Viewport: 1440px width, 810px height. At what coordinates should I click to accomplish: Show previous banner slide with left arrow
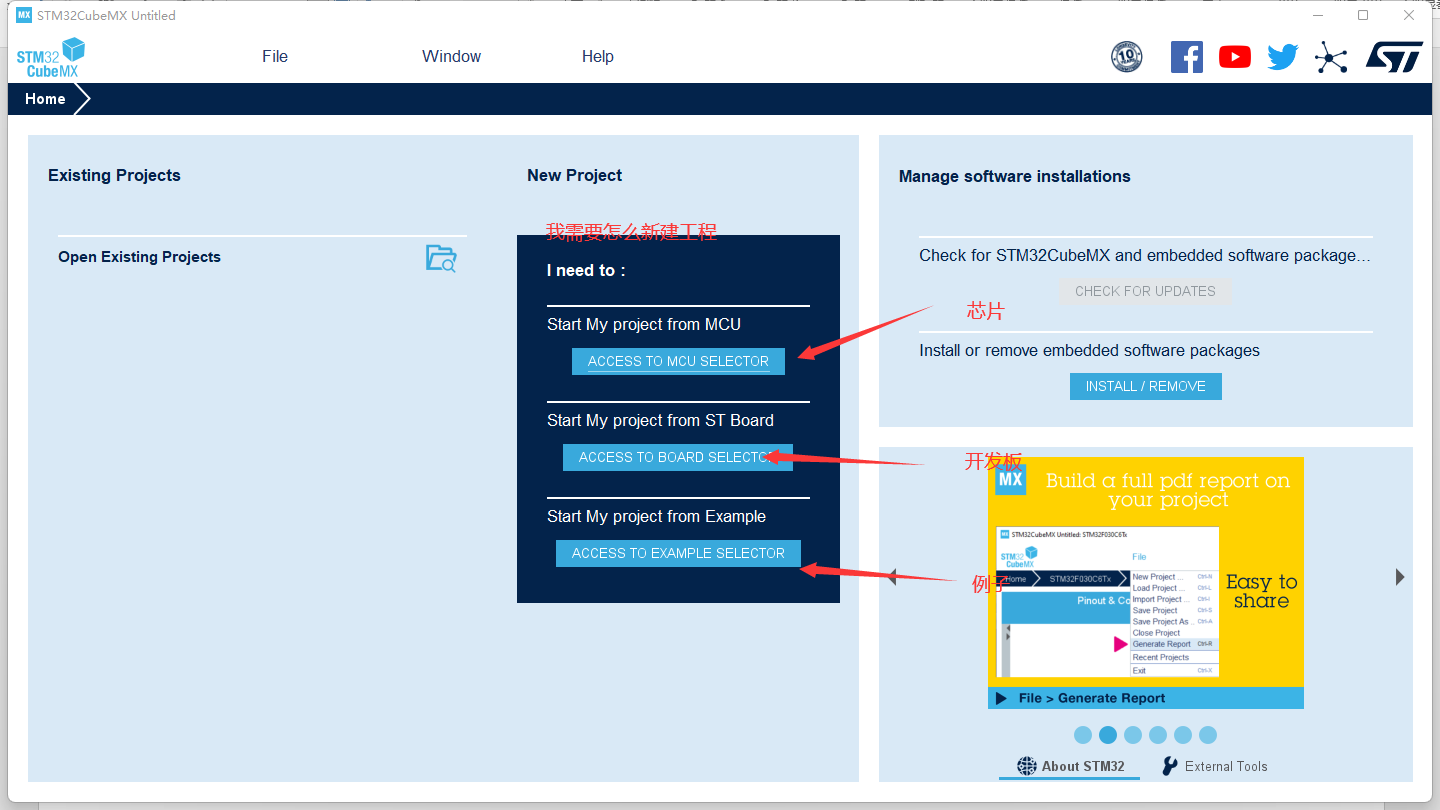point(893,577)
